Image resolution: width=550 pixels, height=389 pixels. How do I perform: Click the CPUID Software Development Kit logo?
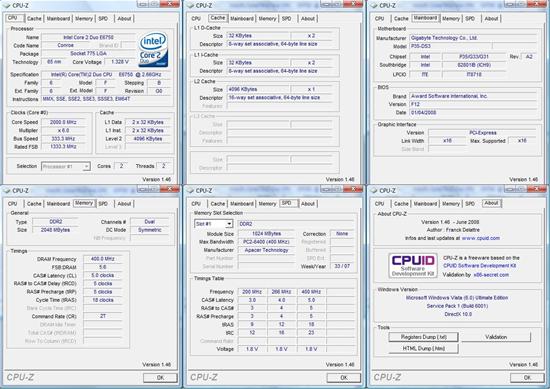(413, 266)
